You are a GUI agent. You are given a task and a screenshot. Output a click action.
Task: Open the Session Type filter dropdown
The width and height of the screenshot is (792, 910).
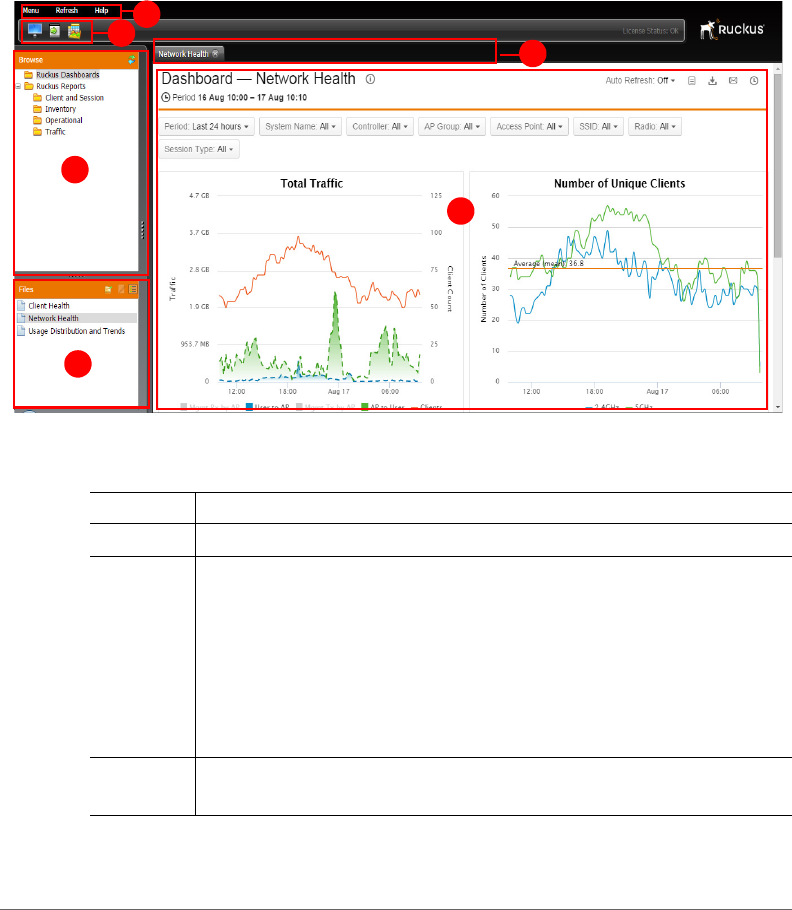click(199, 149)
